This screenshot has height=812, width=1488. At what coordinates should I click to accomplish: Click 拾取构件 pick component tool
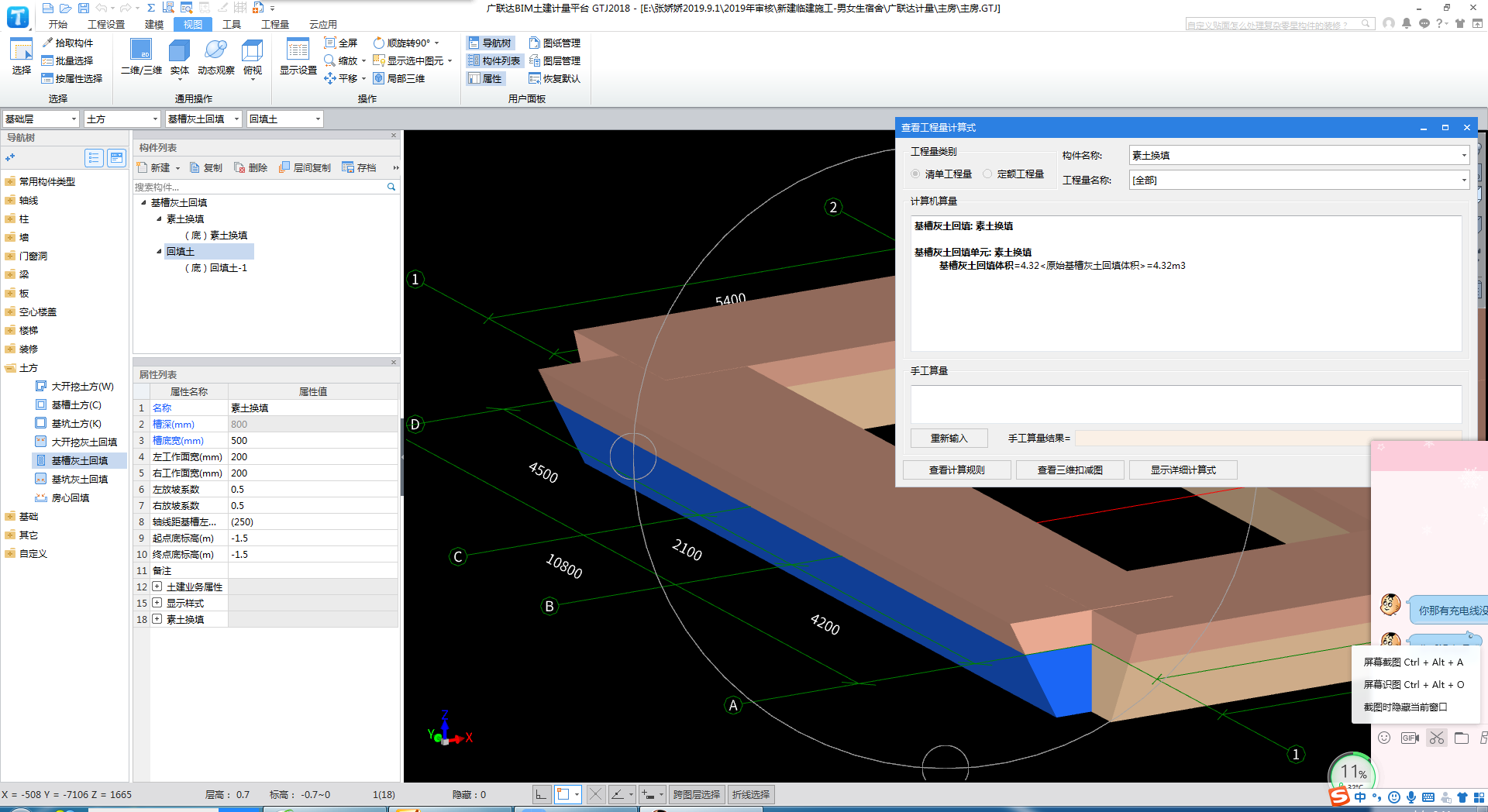click(67, 43)
